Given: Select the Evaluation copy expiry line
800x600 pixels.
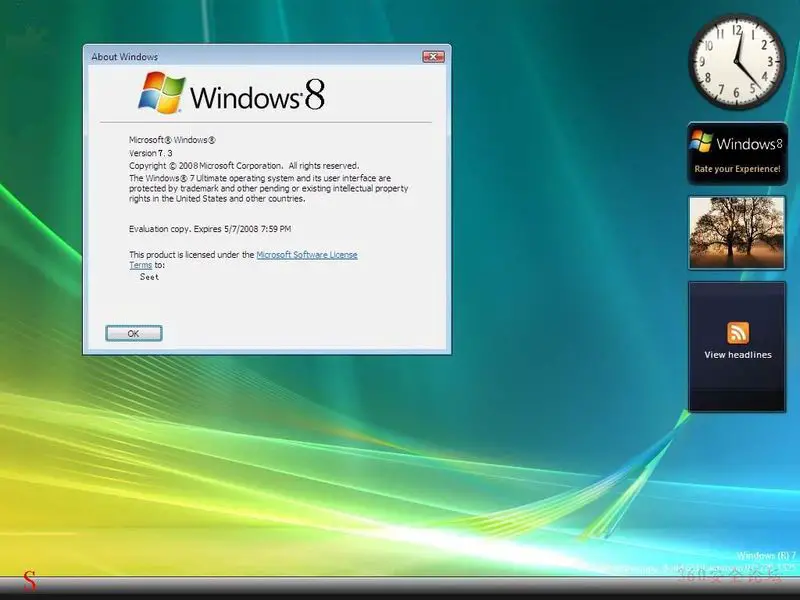Looking at the screenshot, I should pyautogui.click(x=210, y=229).
